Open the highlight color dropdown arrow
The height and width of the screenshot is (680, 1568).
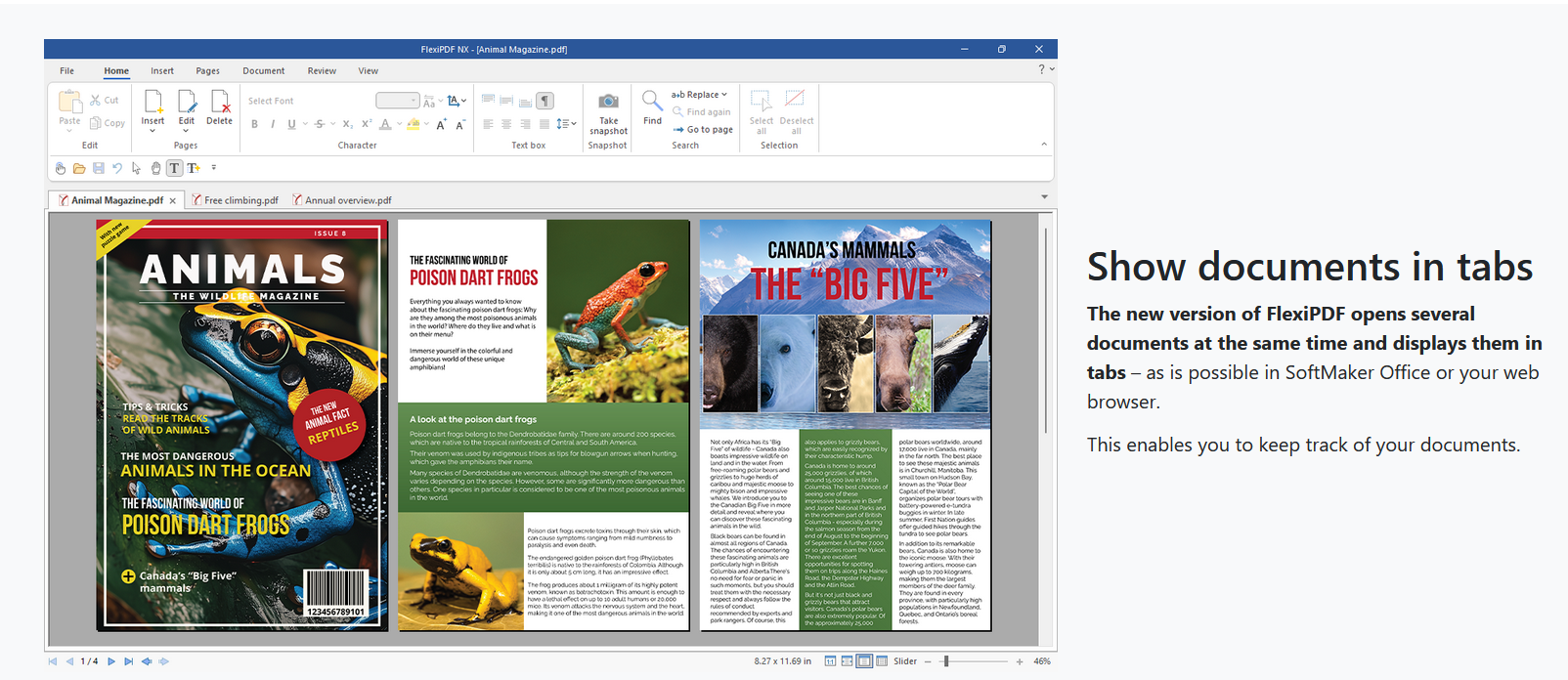point(428,124)
